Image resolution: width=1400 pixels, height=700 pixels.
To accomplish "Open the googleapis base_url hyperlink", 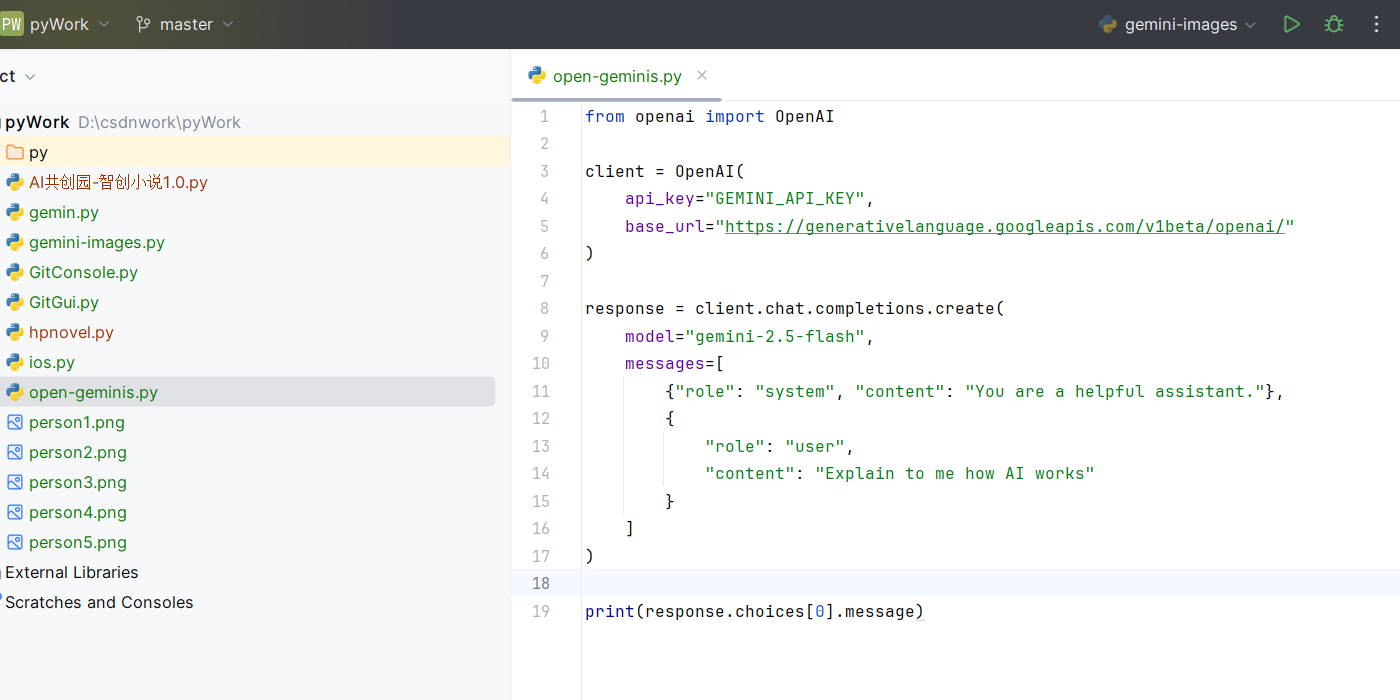I will click(1007, 226).
